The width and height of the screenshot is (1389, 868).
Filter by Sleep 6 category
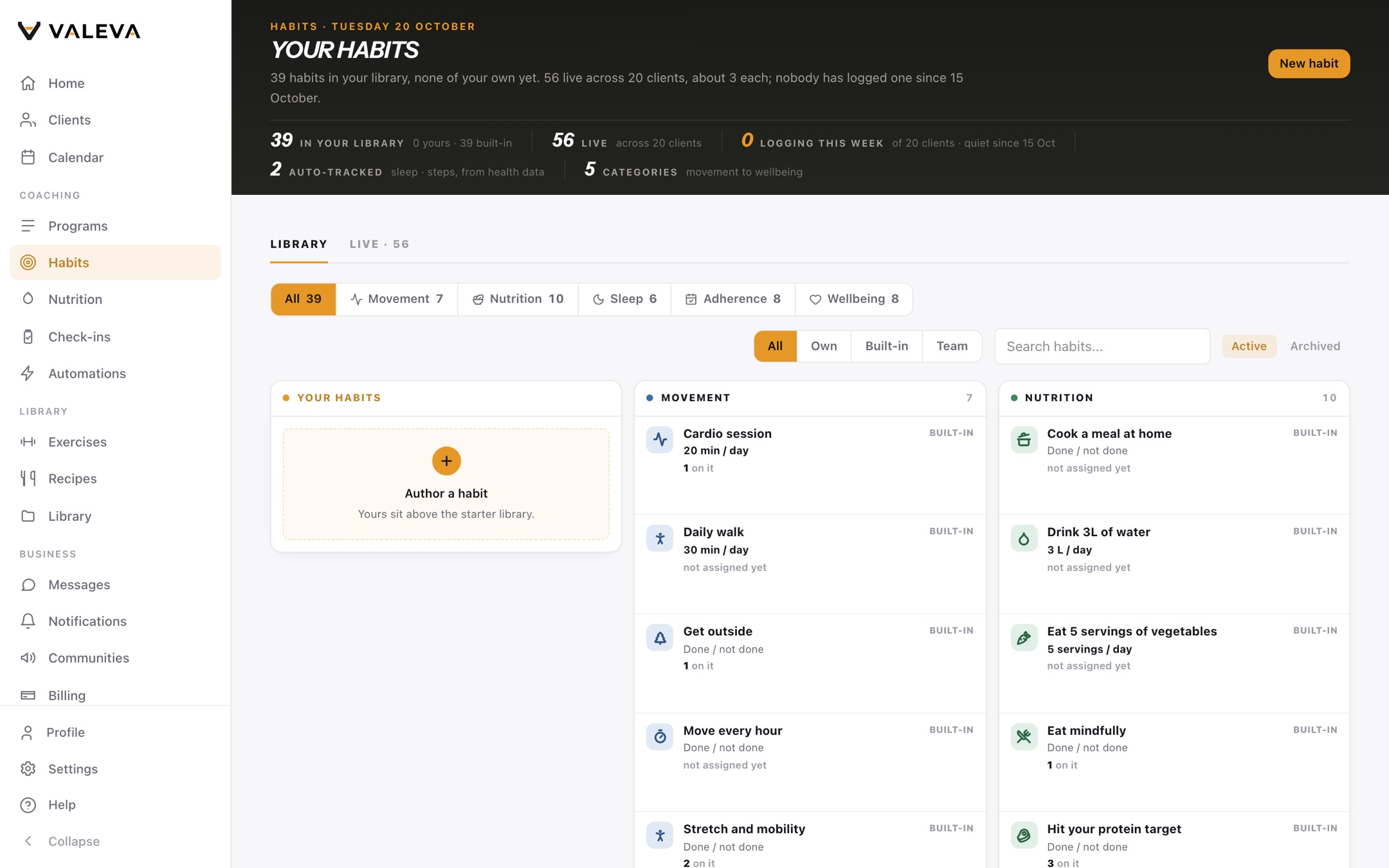click(624, 299)
